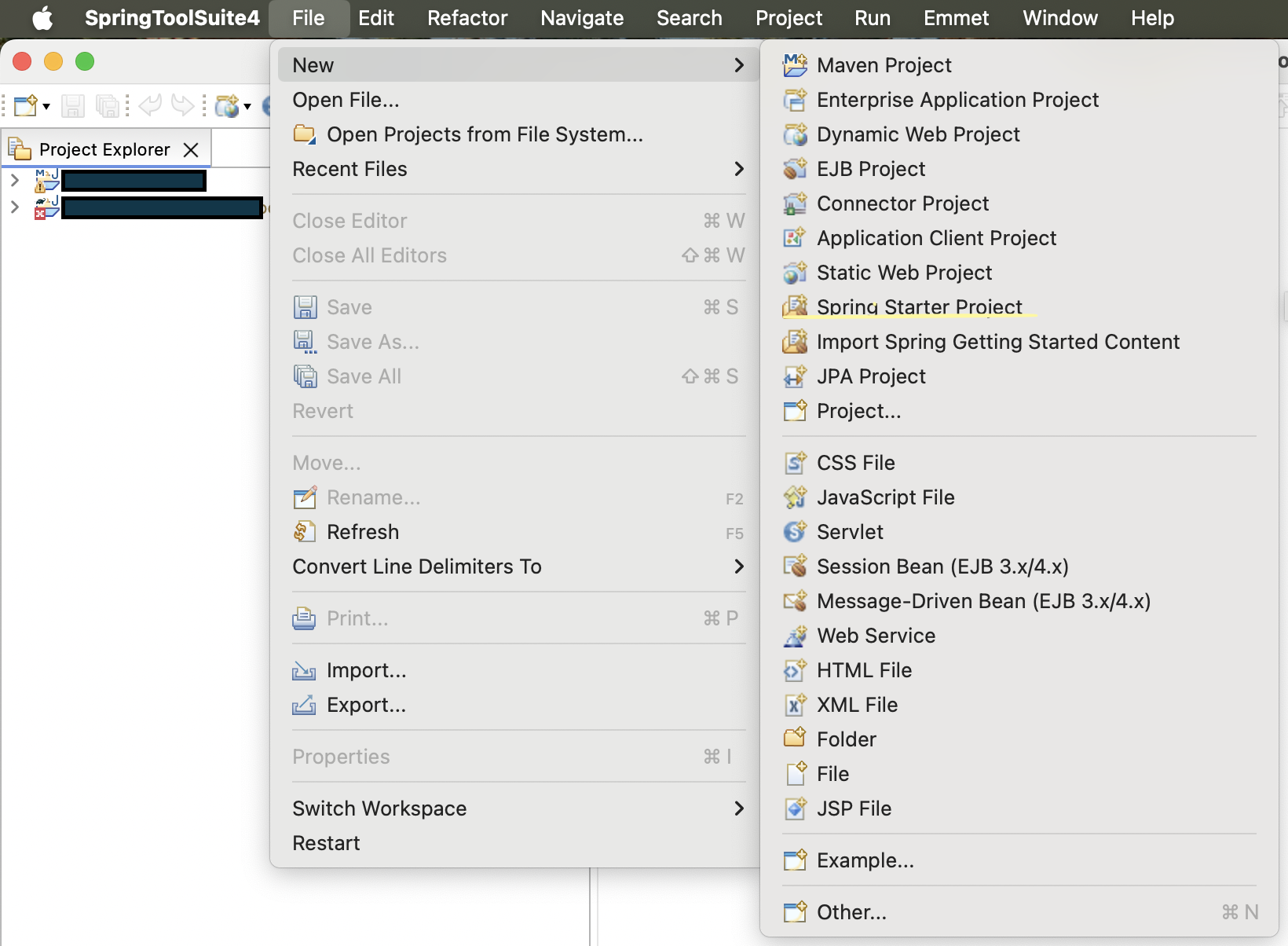Image resolution: width=1288 pixels, height=946 pixels.
Task: Click the Enterprise Application Project icon
Action: click(795, 100)
